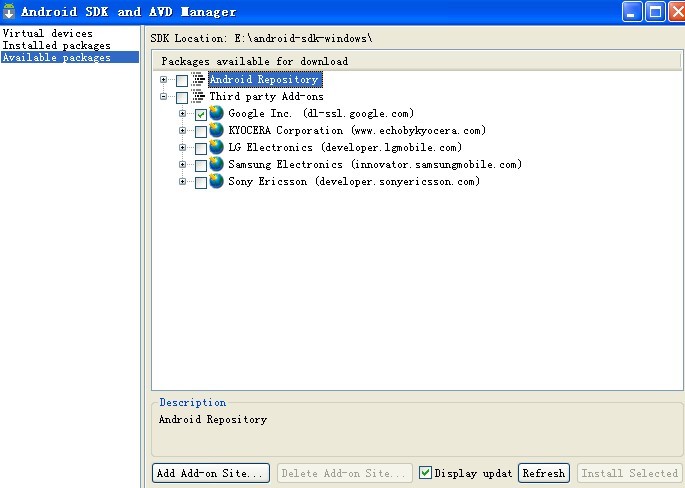
Task: Collapse the Third party Add-ons node
Action: click(x=163, y=97)
